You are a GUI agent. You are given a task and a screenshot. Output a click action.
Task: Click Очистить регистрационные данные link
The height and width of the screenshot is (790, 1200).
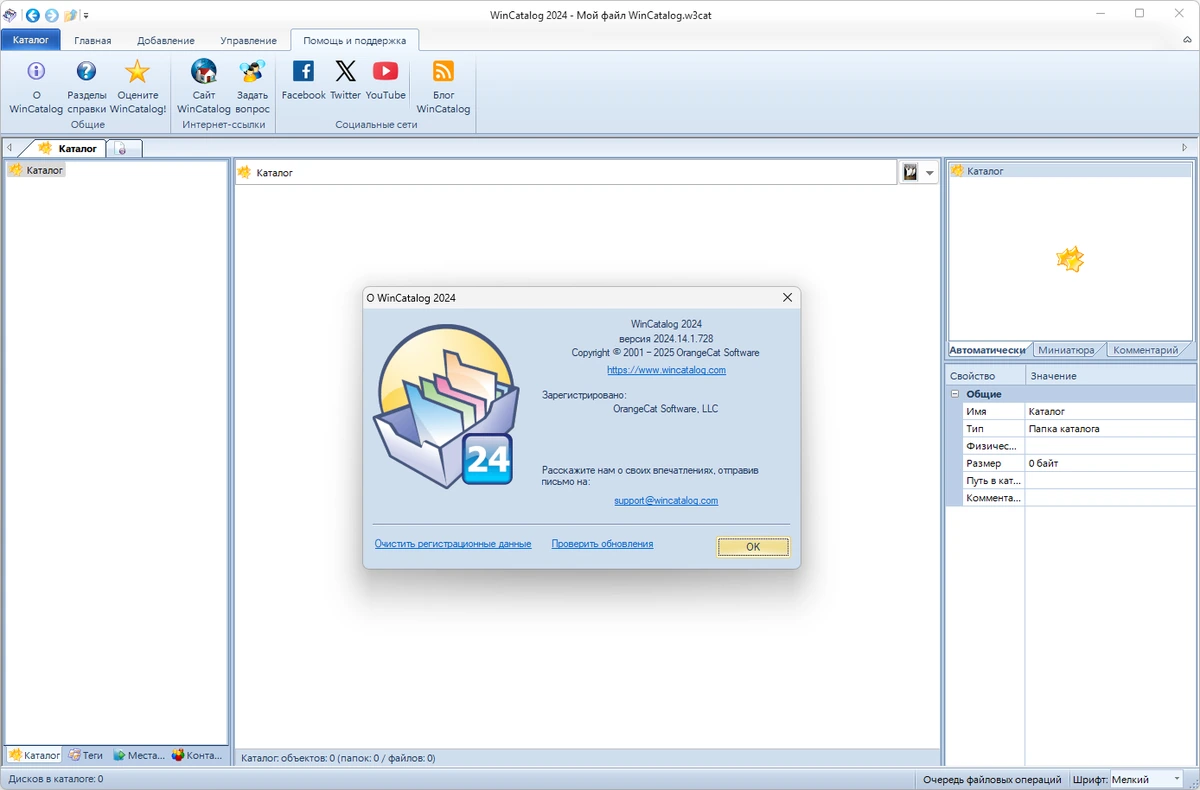point(453,544)
